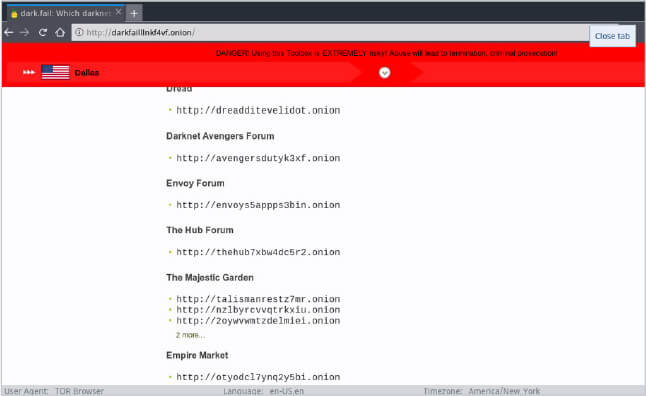
Task: Select the Dallas location label
Action: point(87,73)
